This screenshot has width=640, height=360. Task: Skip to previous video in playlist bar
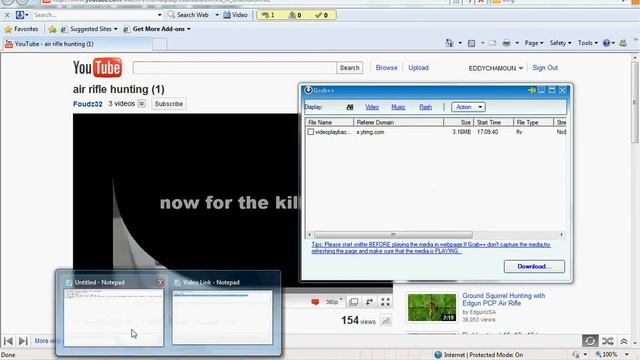pyautogui.click(x=8, y=341)
